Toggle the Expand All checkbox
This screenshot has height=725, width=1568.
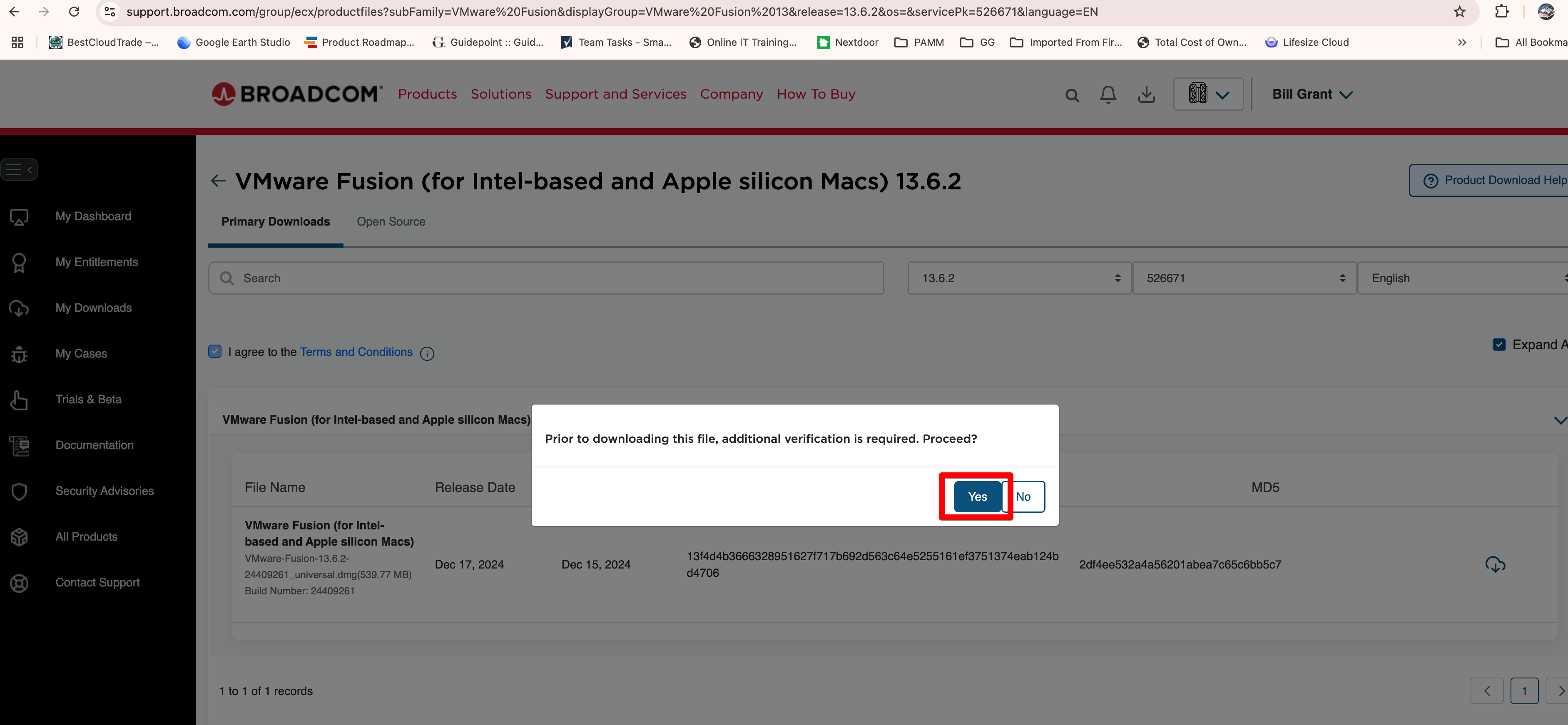pyautogui.click(x=1498, y=345)
